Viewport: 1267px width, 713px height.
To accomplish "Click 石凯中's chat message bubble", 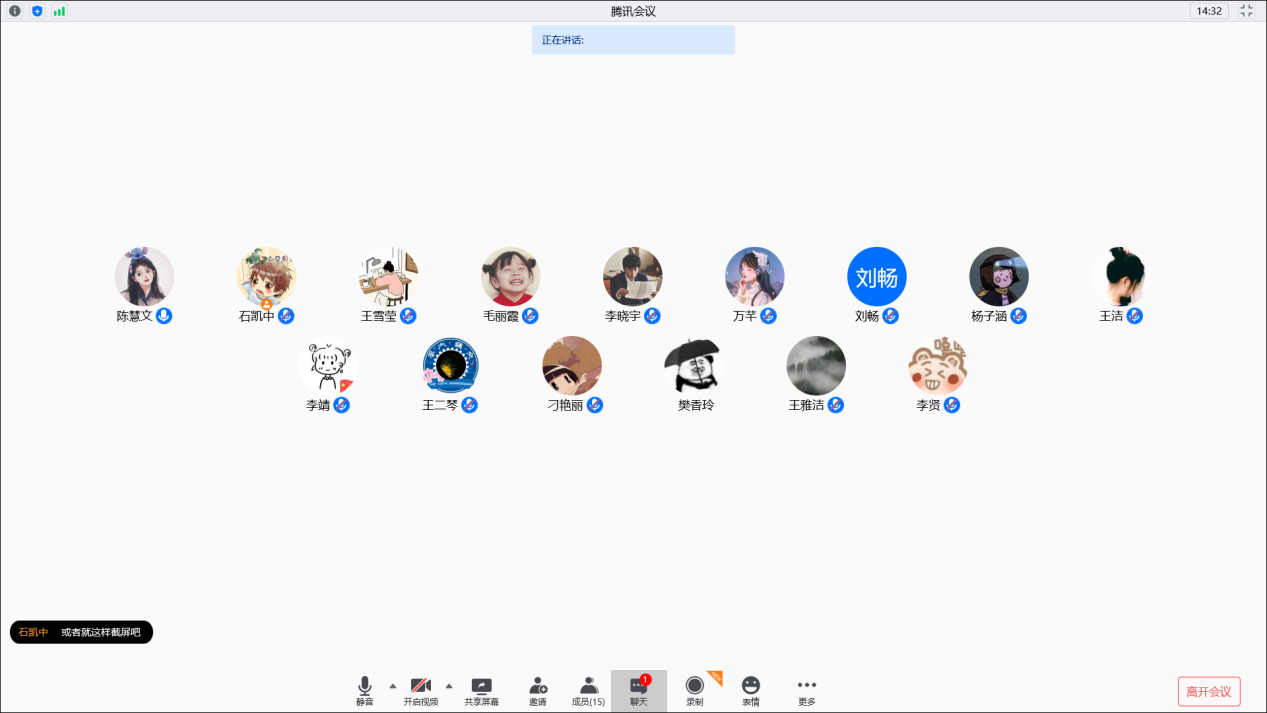I will [81, 632].
